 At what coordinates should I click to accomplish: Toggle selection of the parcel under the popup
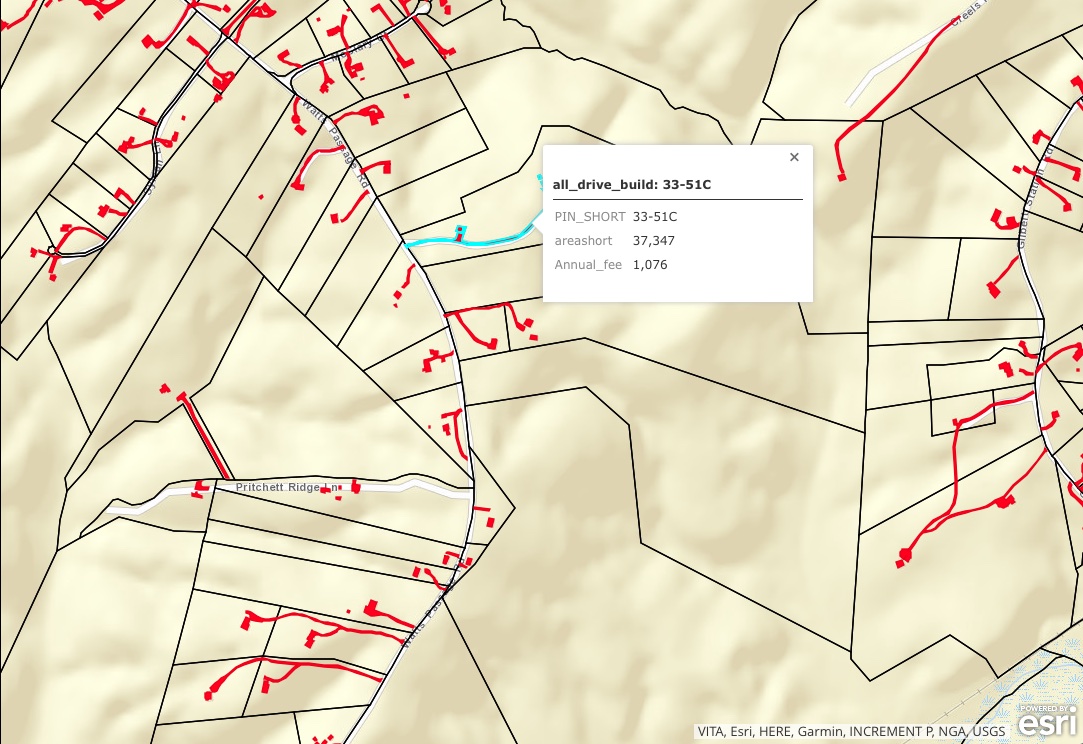click(x=650, y=330)
